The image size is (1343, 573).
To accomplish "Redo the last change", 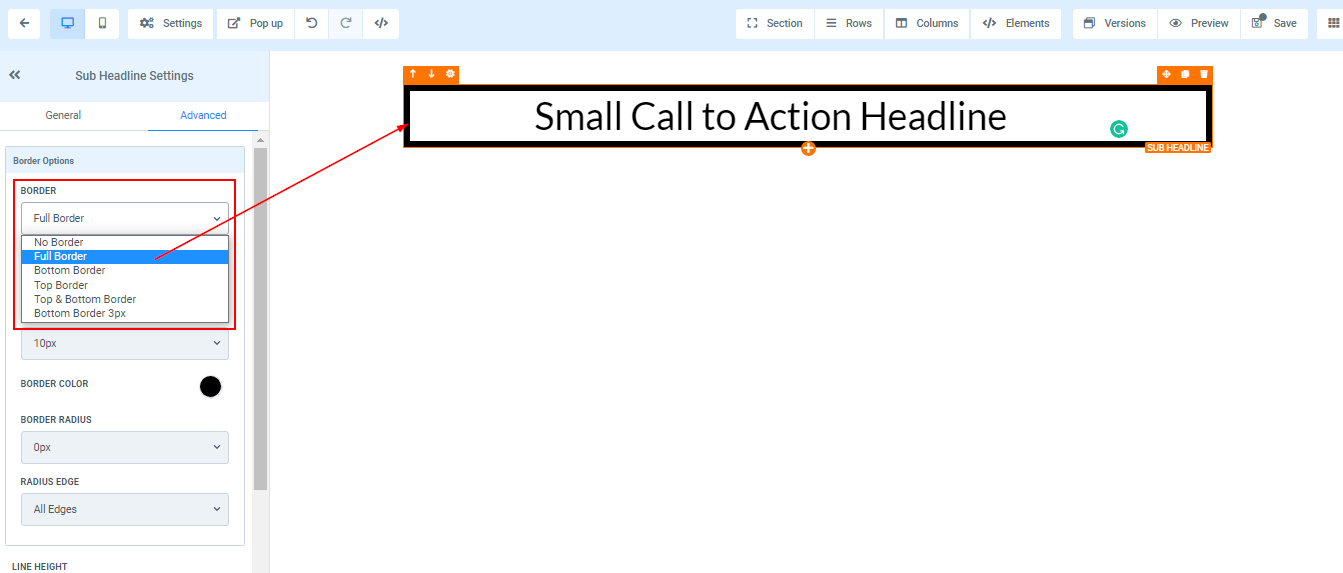I will click(x=346, y=23).
